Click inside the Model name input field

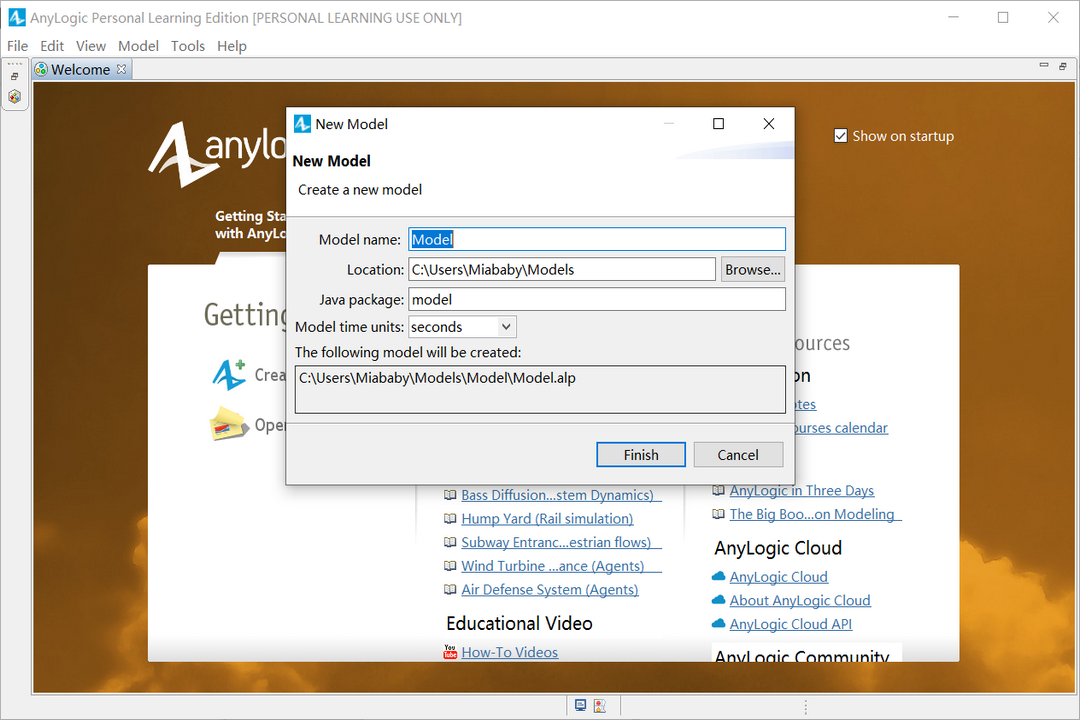(x=597, y=239)
